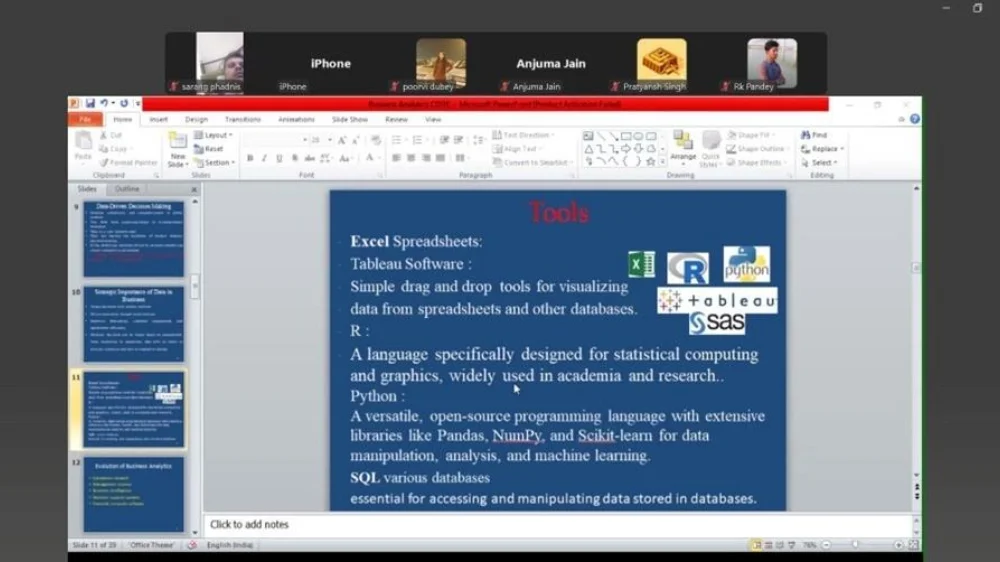Click the PowerPoint Help question mark icon

coord(914,119)
